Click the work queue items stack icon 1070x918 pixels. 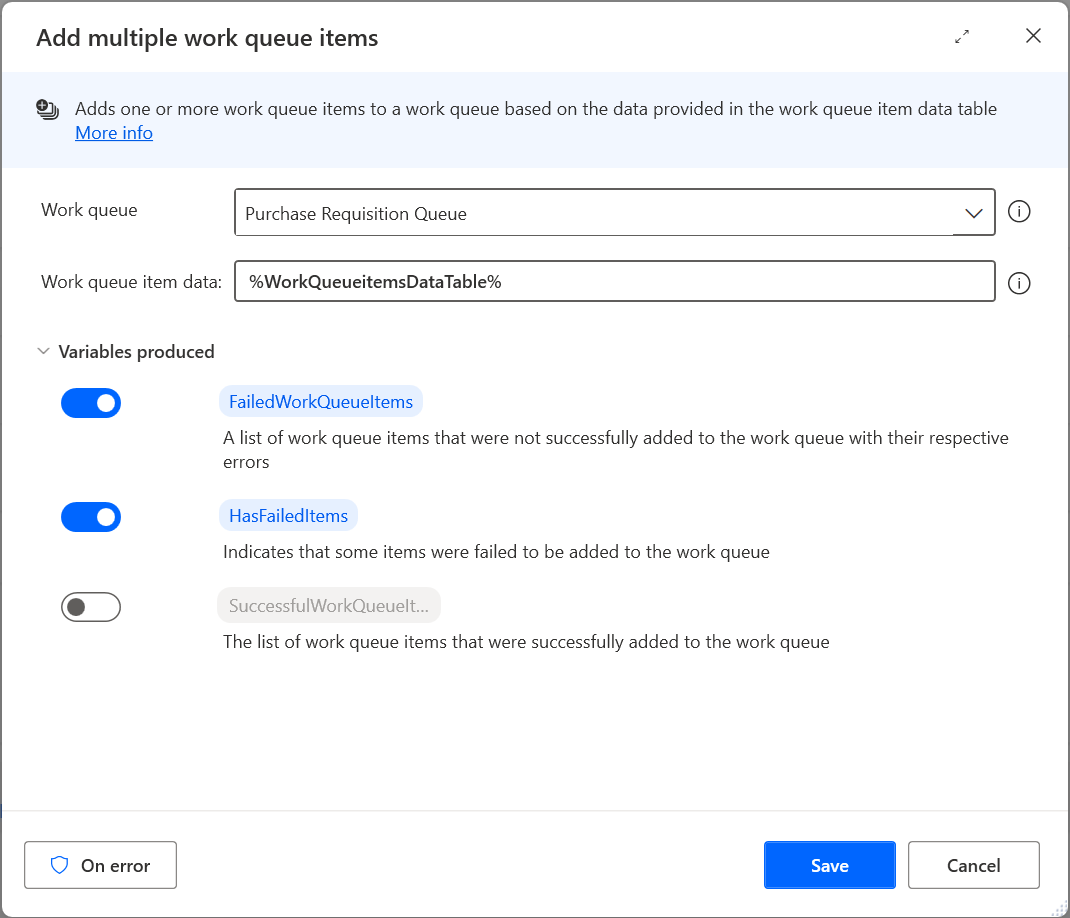(47, 109)
